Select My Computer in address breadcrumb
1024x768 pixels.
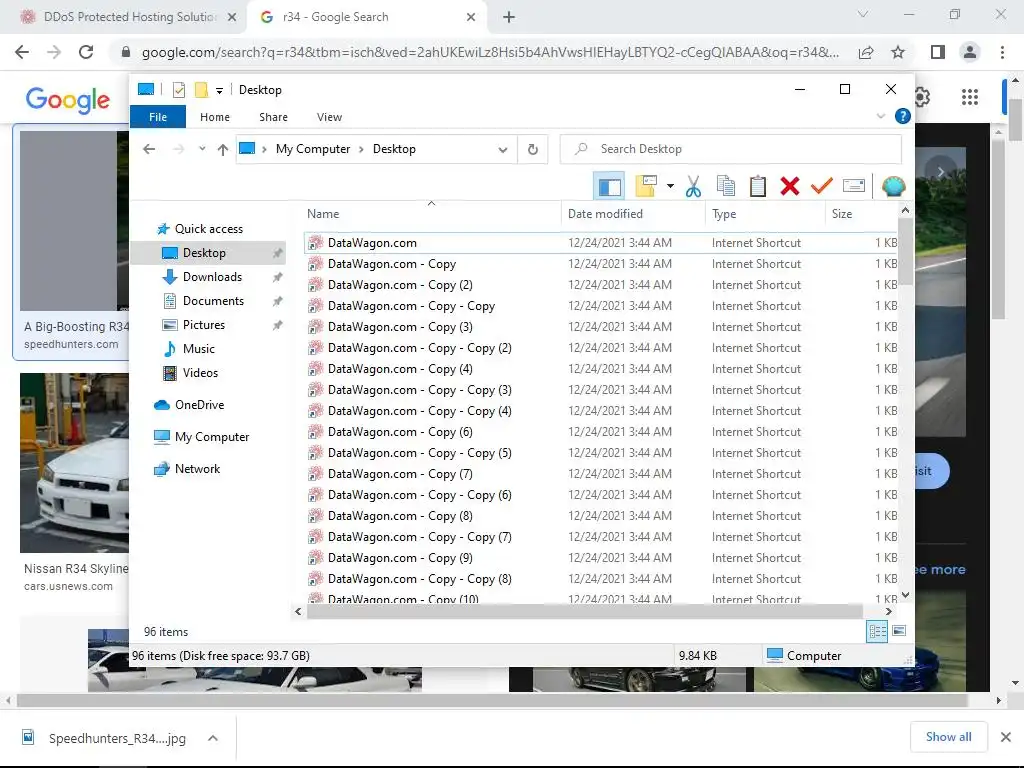tap(313, 149)
